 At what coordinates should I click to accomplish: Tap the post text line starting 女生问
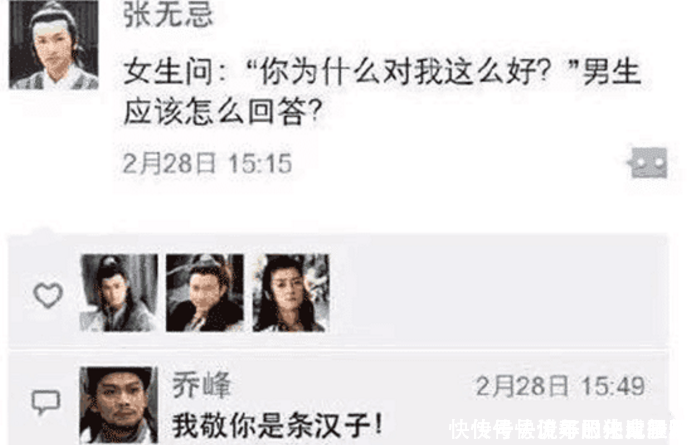[382, 72]
